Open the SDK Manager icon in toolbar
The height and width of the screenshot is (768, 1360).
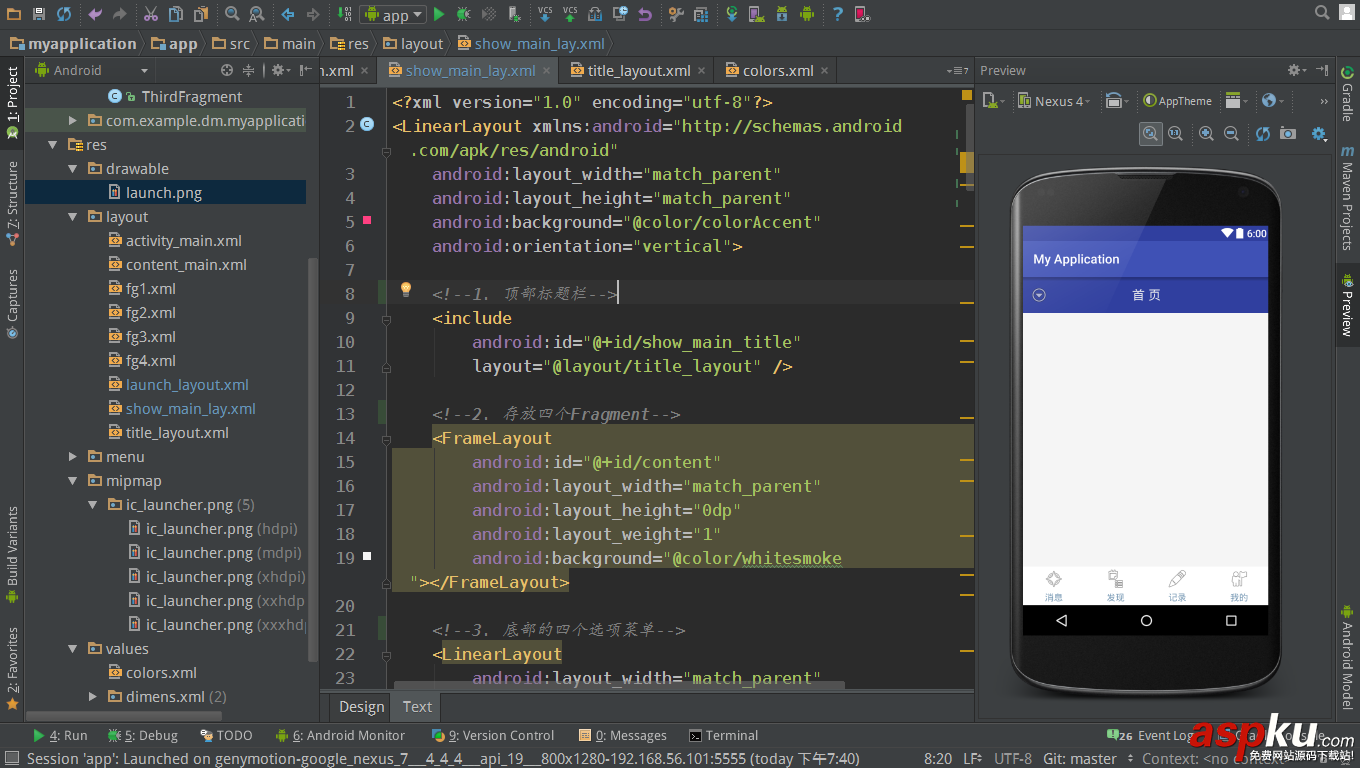pos(781,14)
